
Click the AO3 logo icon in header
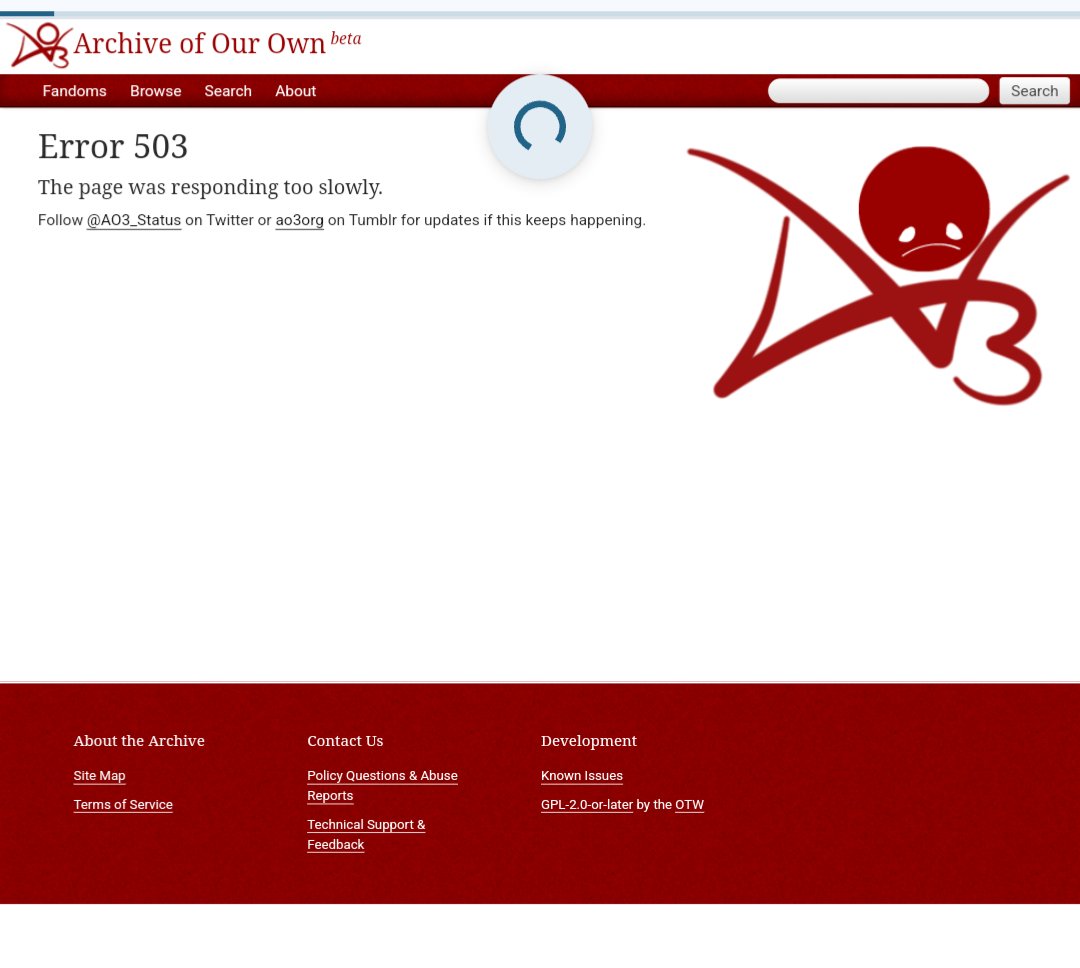39,45
